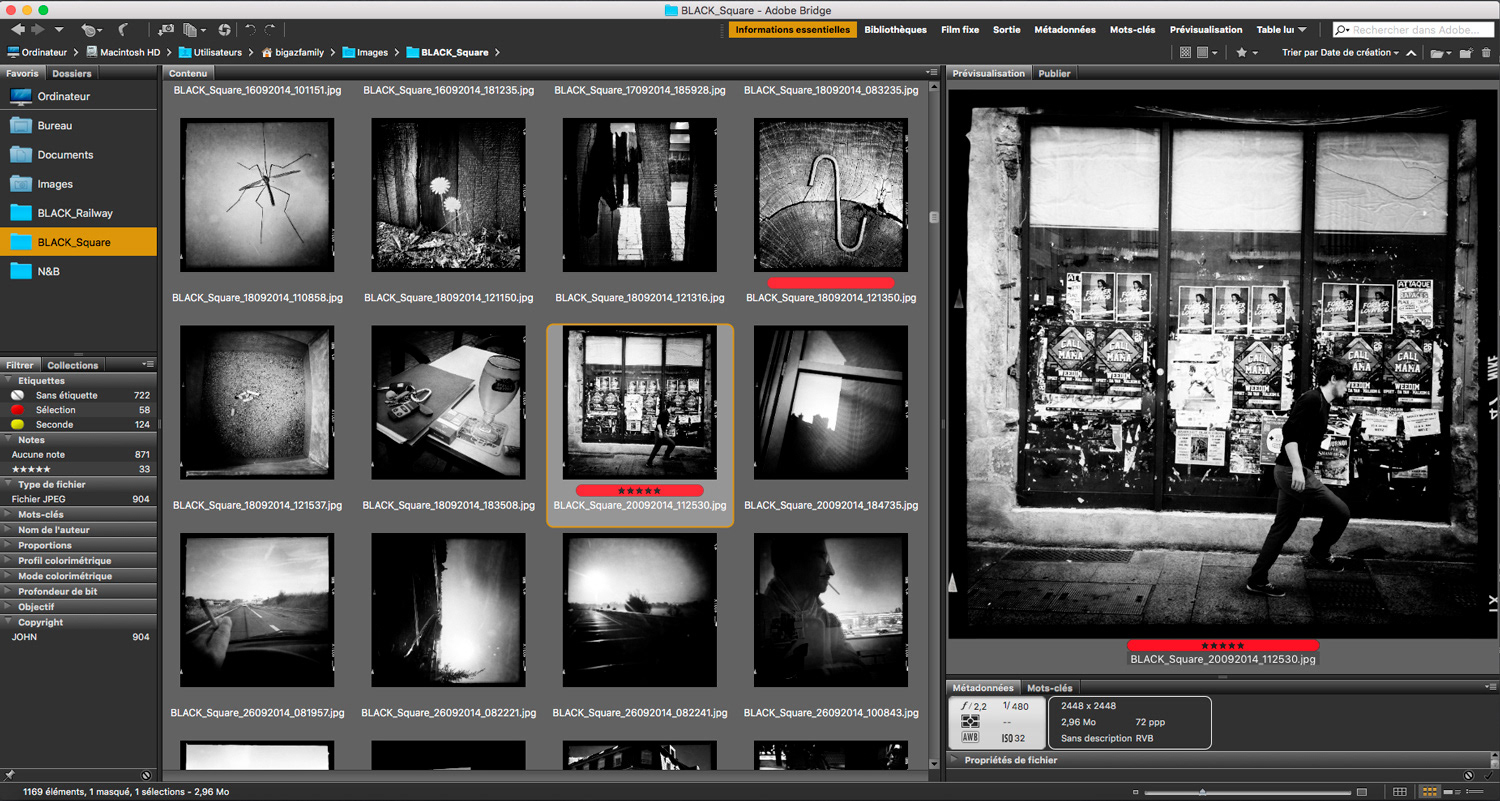Switch to thumbnails view icon

coord(1430,792)
